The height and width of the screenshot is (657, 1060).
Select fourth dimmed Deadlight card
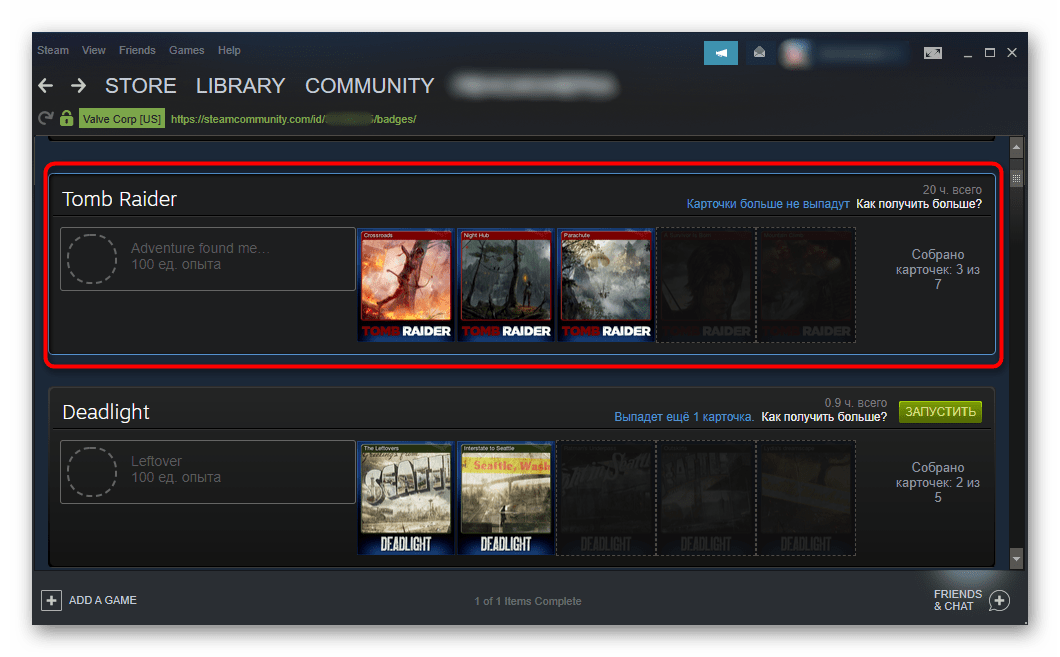706,498
